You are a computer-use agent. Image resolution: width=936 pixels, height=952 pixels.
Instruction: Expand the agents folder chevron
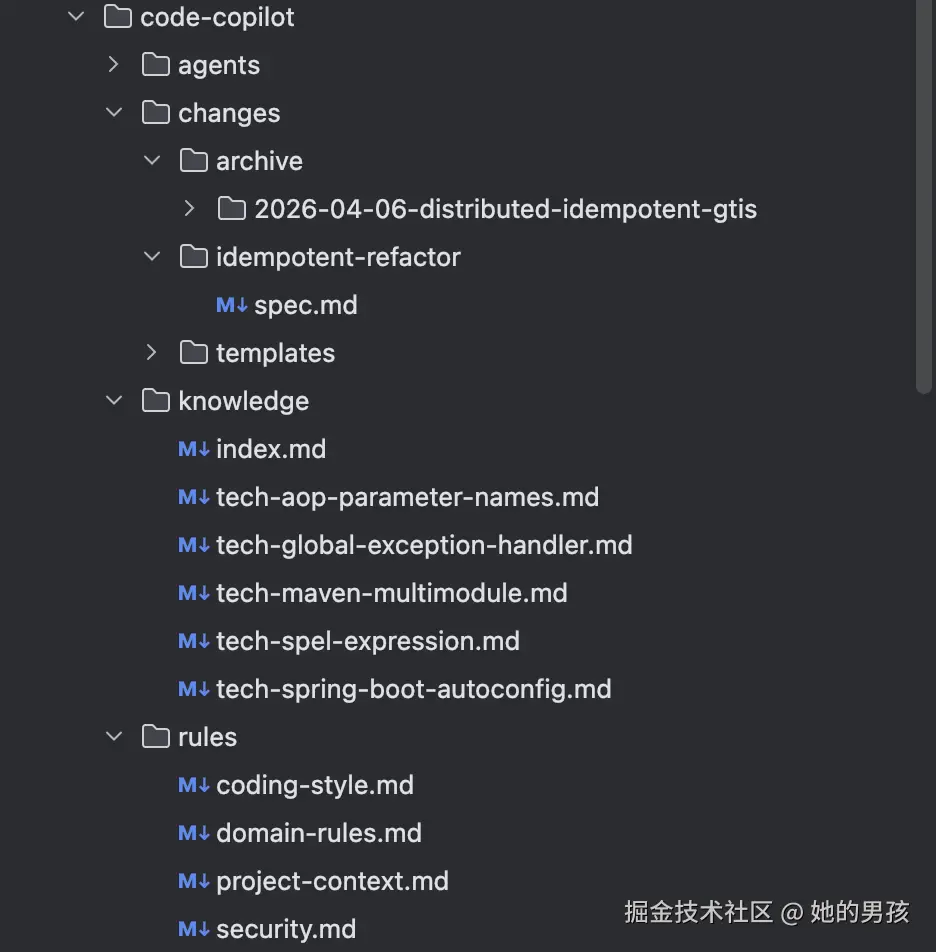point(113,65)
